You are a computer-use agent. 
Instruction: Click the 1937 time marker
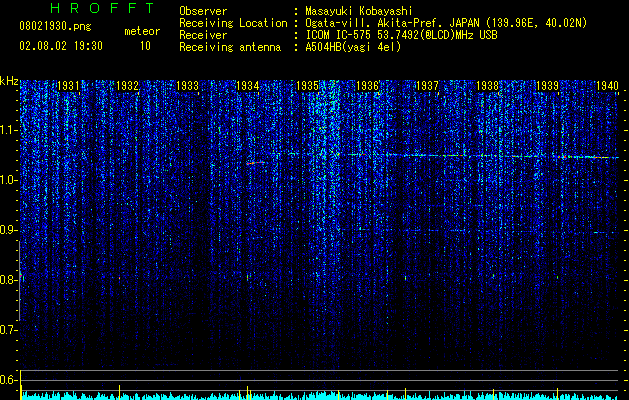pyautogui.click(x=428, y=85)
